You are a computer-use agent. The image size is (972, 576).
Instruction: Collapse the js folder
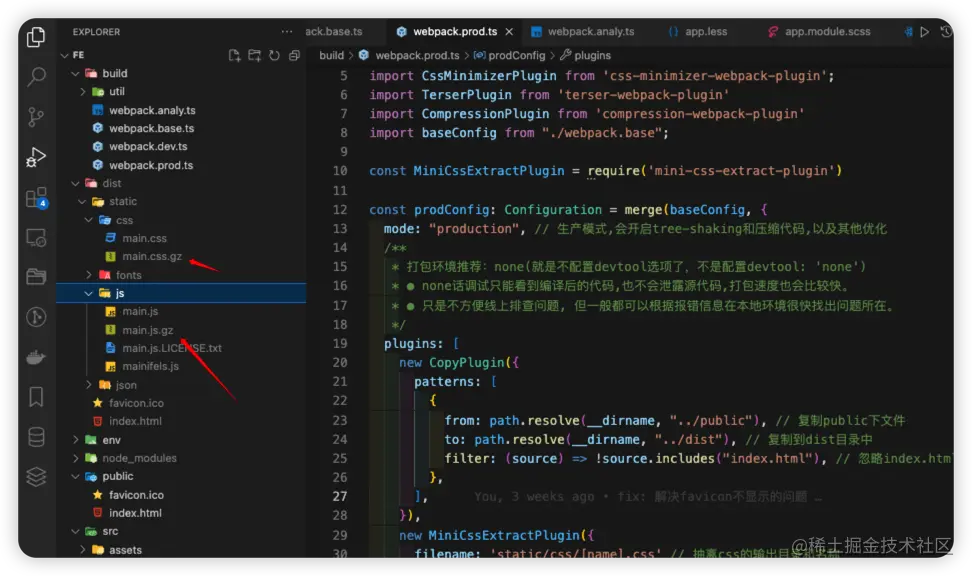(x=89, y=293)
